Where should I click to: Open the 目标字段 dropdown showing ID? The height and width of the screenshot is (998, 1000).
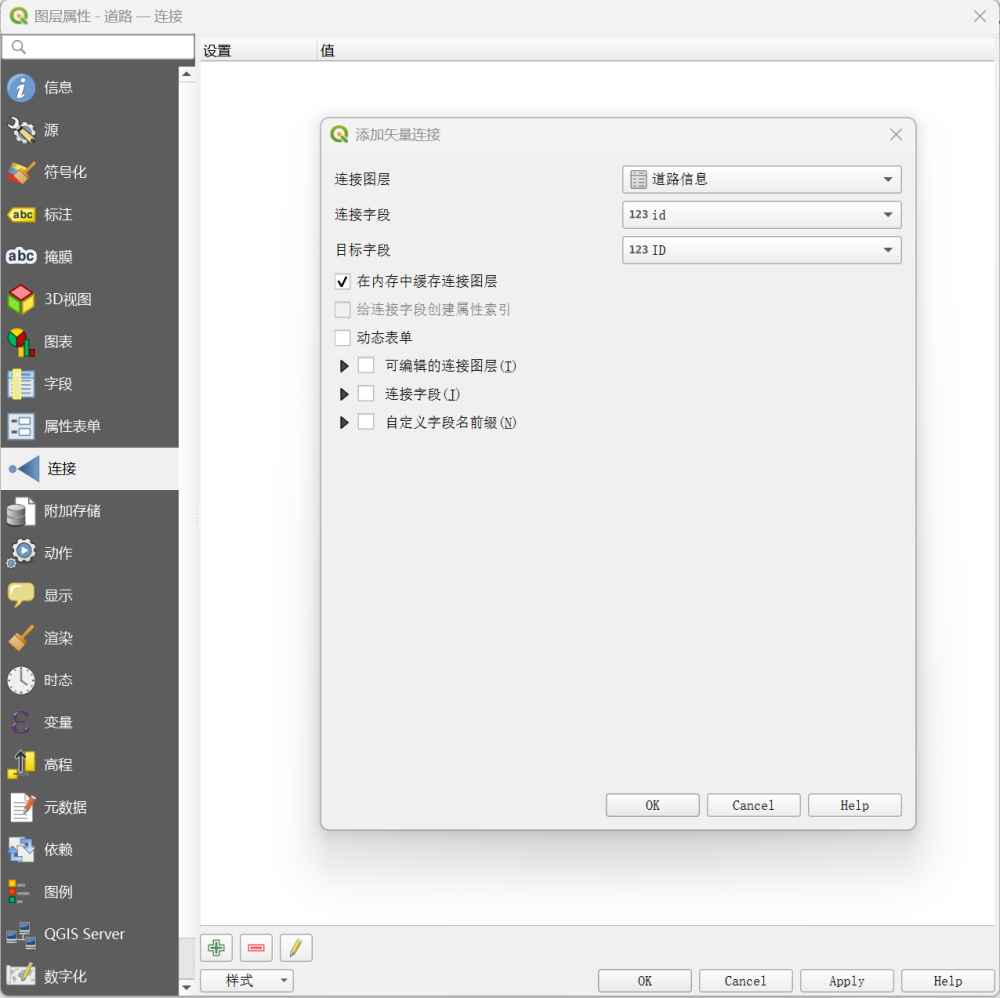pyautogui.click(x=761, y=250)
